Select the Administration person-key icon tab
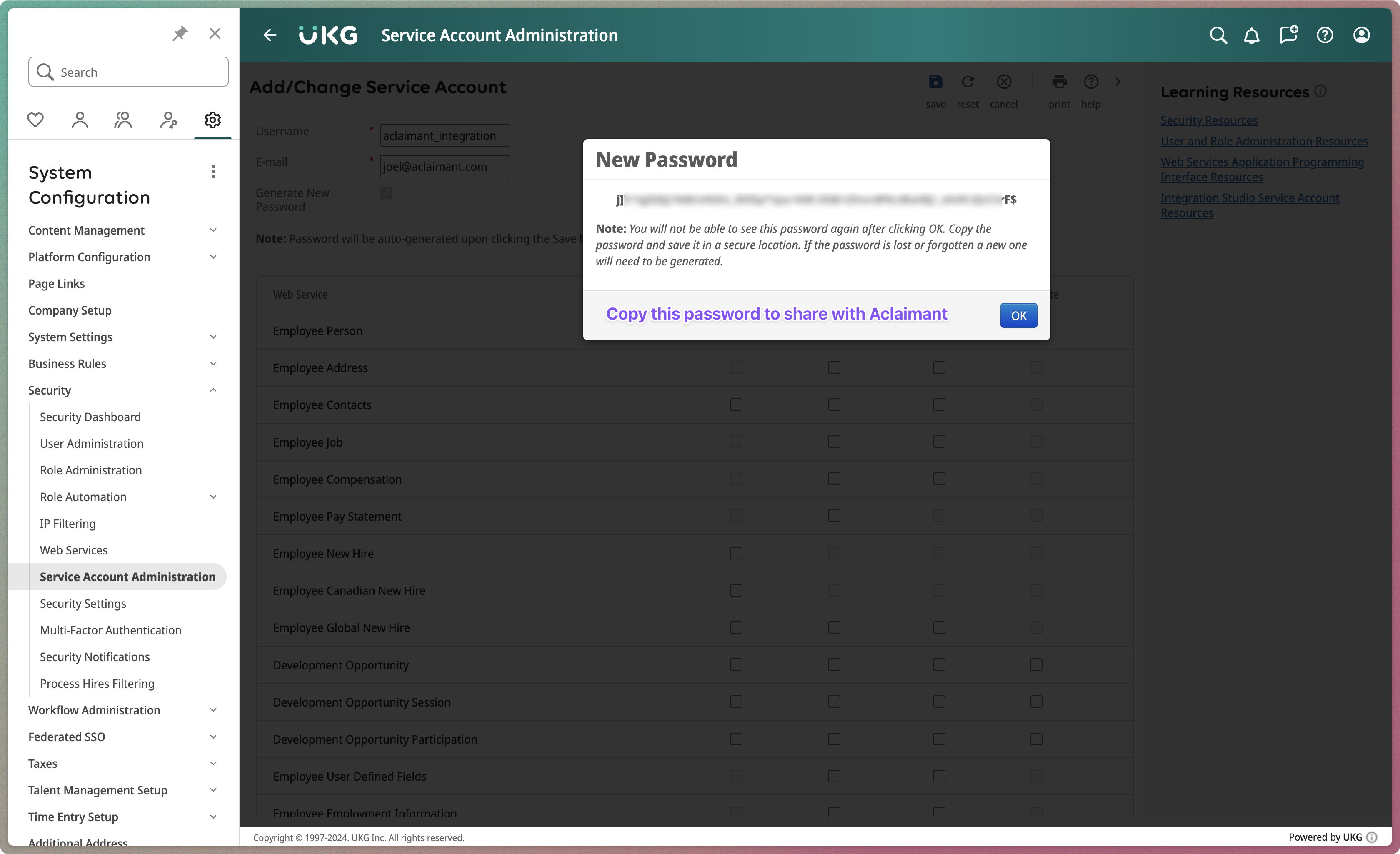The height and width of the screenshot is (854, 1400). 168,120
